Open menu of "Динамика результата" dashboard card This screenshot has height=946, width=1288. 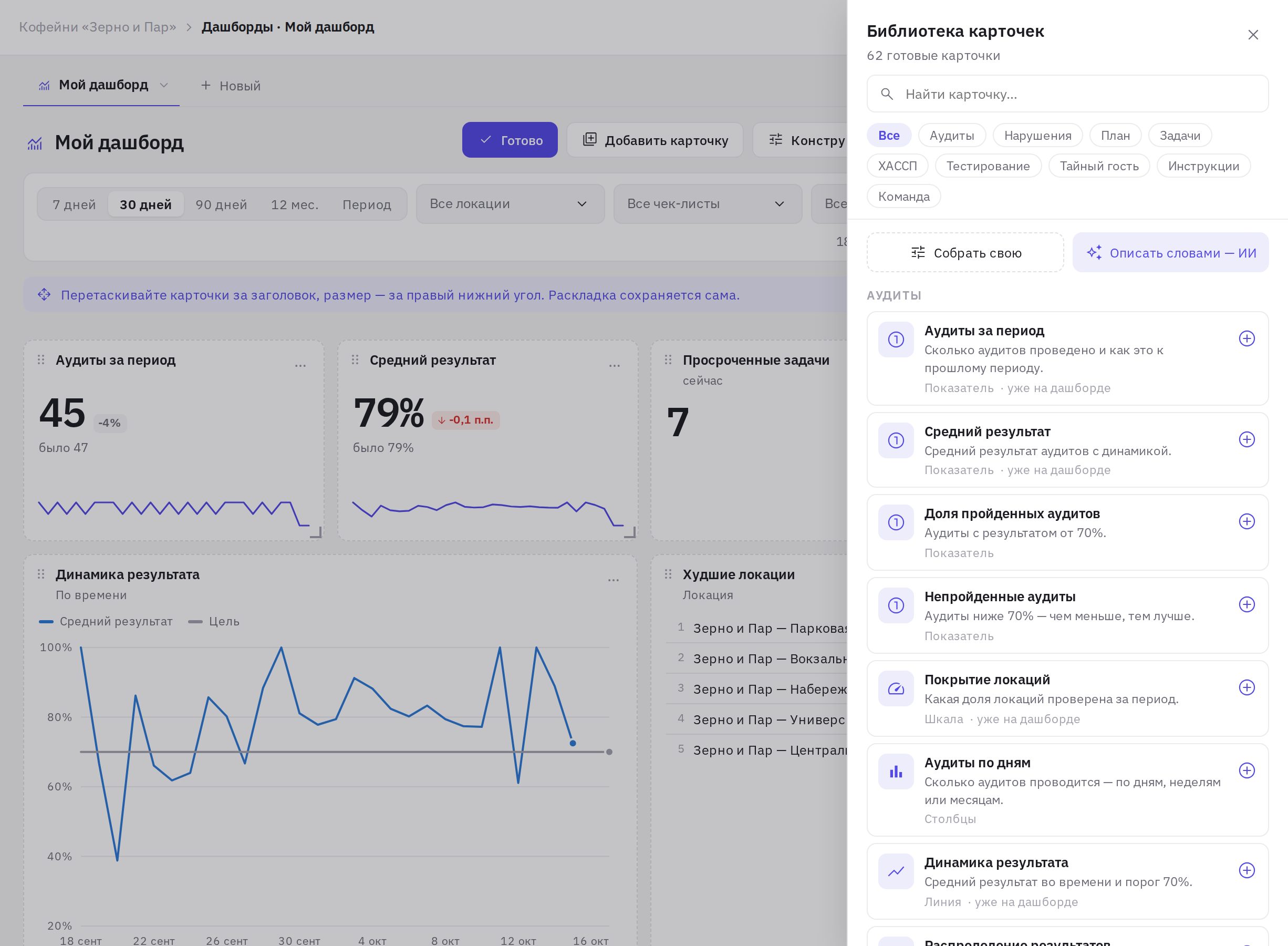click(614, 580)
